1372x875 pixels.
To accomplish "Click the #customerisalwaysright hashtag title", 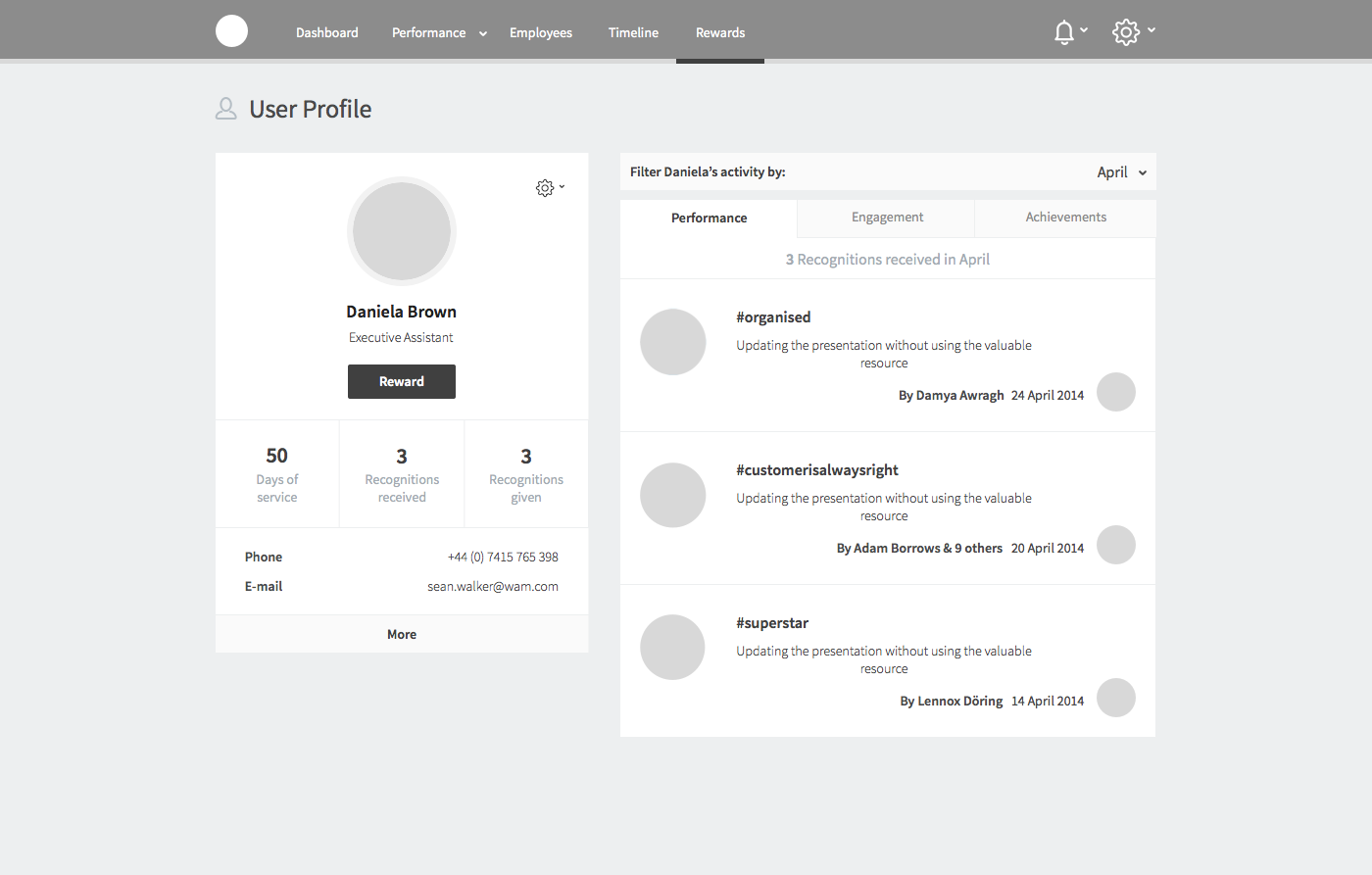I will click(817, 470).
